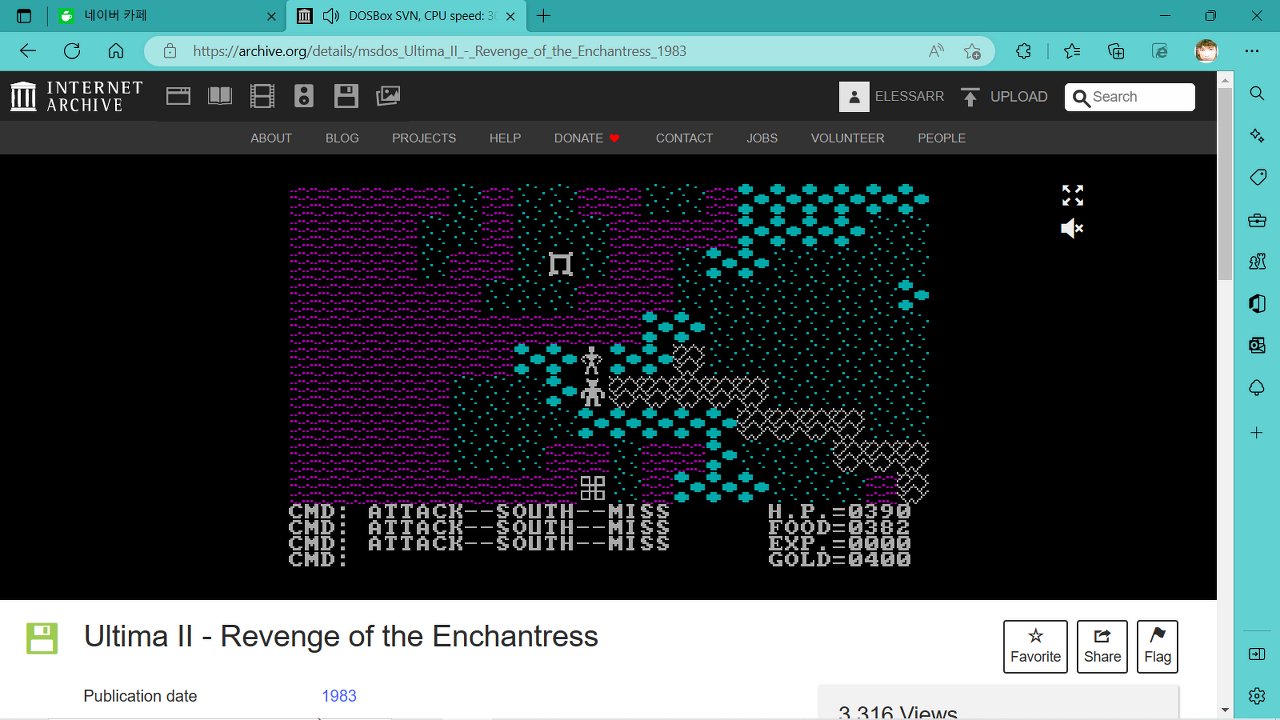Image resolution: width=1280 pixels, height=720 pixels.
Task: Open the BLOG menu item
Action: (x=342, y=138)
